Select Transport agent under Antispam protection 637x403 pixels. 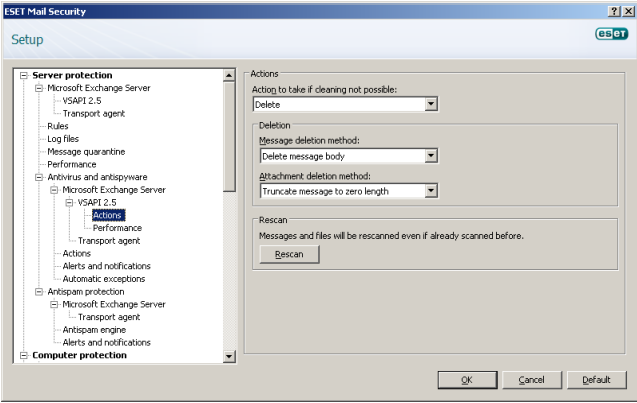click(109, 317)
